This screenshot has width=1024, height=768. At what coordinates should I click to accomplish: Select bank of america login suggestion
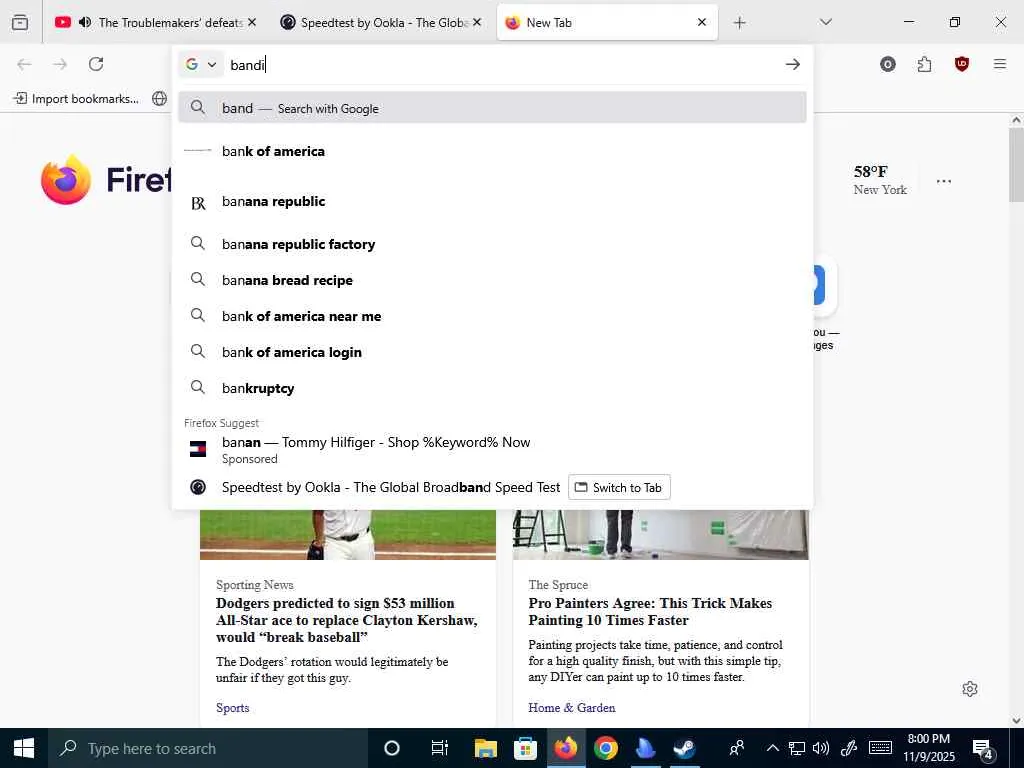pos(492,352)
